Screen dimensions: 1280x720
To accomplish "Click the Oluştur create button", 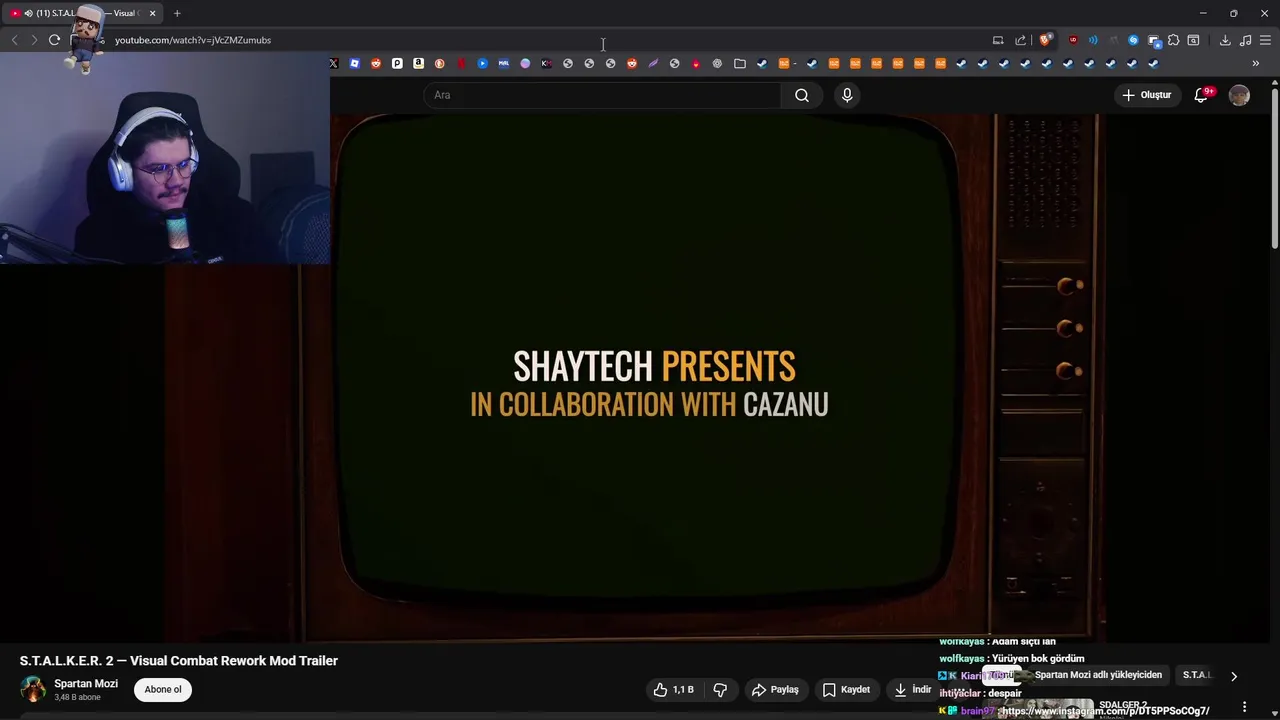I will click(1146, 95).
